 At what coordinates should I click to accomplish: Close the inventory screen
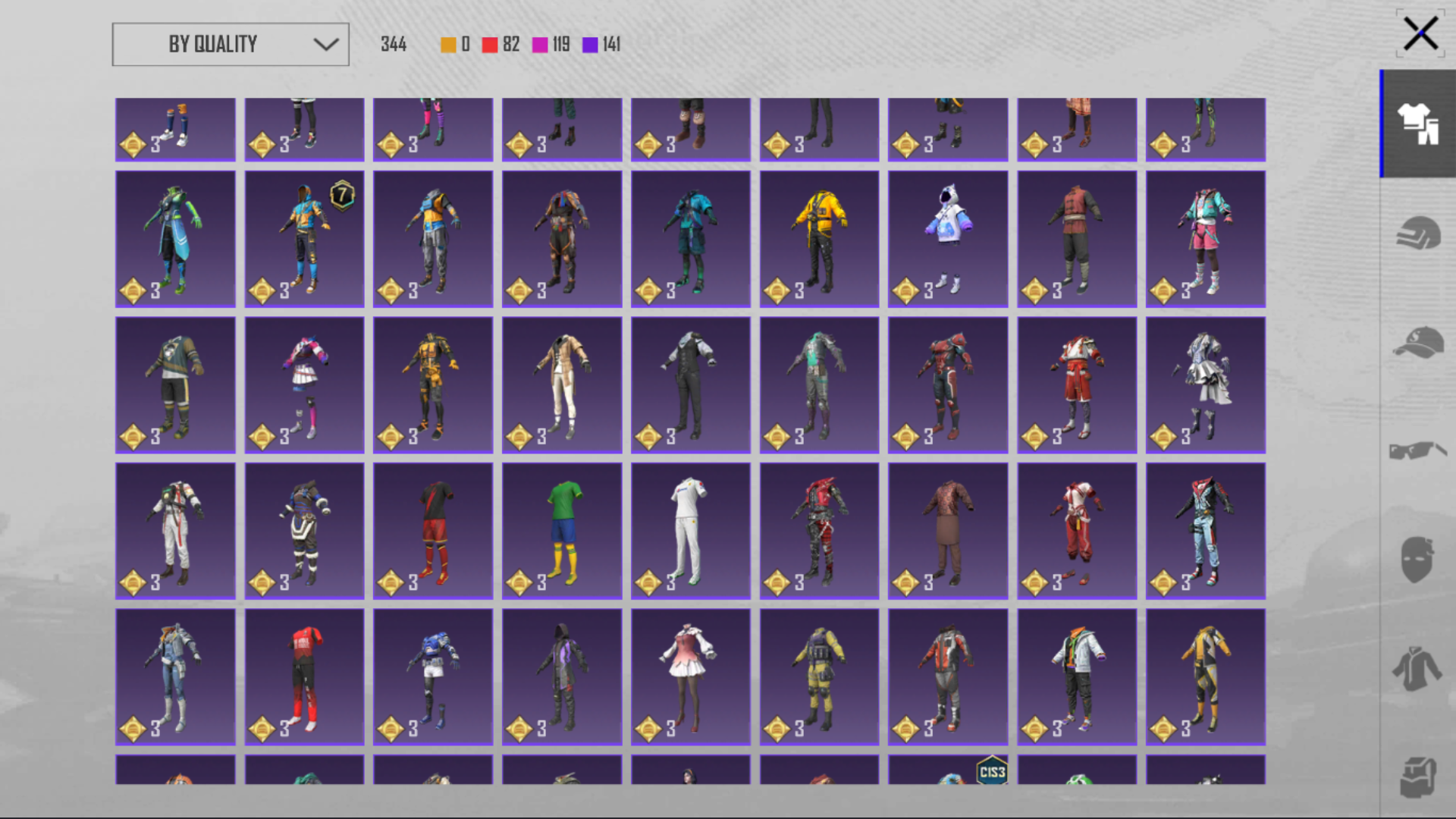(x=1420, y=34)
